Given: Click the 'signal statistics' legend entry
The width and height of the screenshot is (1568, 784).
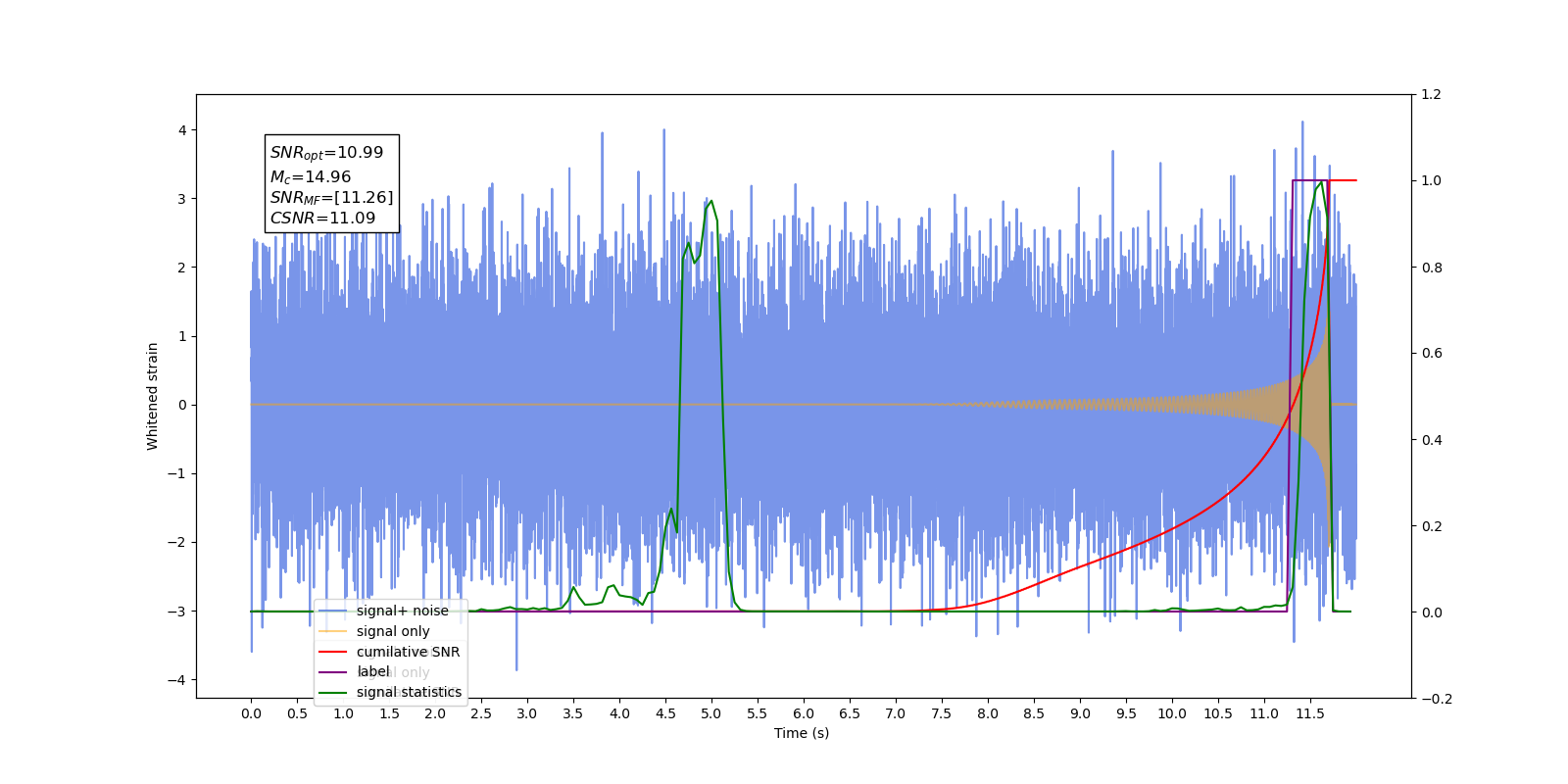Looking at the screenshot, I should [x=409, y=692].
